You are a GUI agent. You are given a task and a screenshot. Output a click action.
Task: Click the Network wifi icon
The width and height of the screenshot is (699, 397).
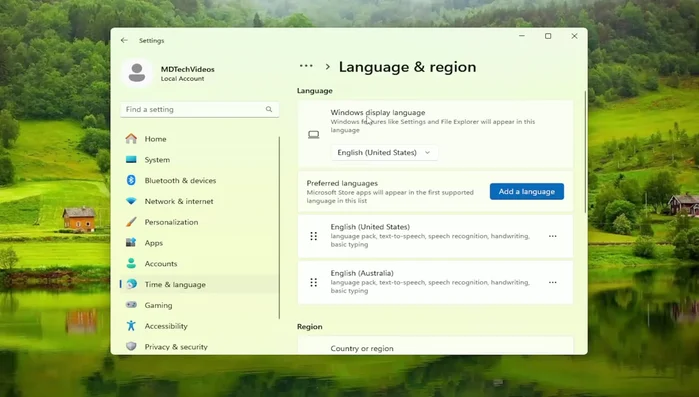[x=131, y=201]
